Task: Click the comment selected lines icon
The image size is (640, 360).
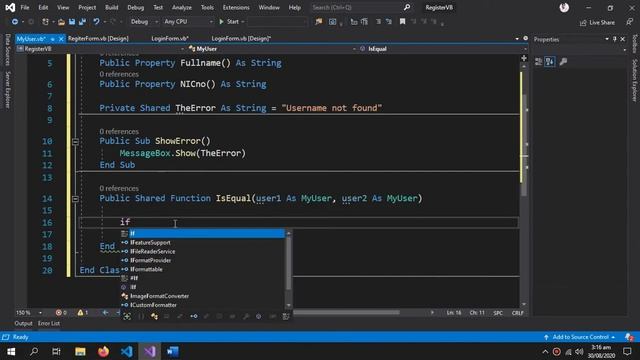Action: pyautogui.click(x=379, y=22)
